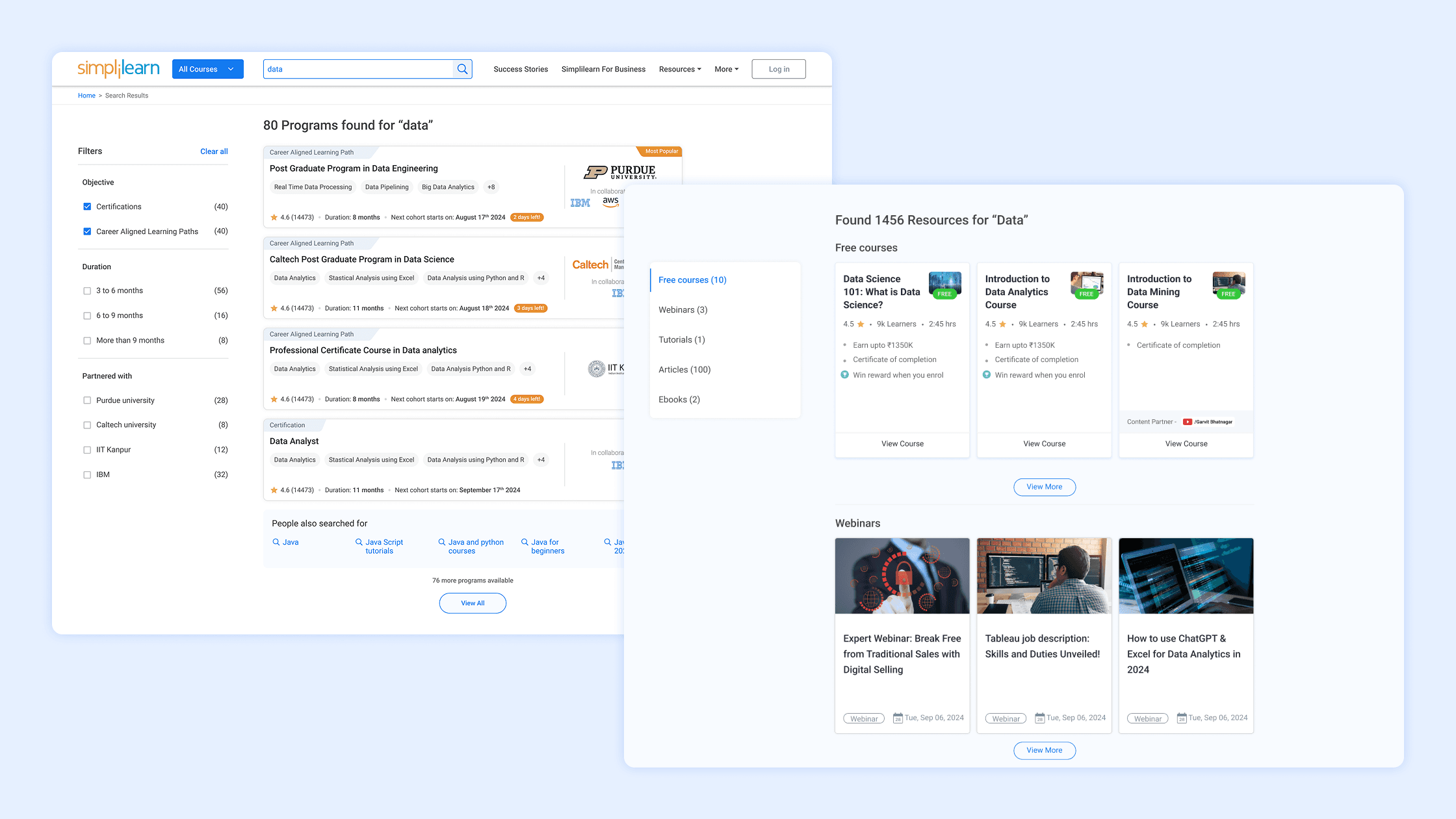Image resolution: width=1456 pixels, height=819 pixels.
Task: Expand the More menu in navbar
Action: click(x=726, y=69)
